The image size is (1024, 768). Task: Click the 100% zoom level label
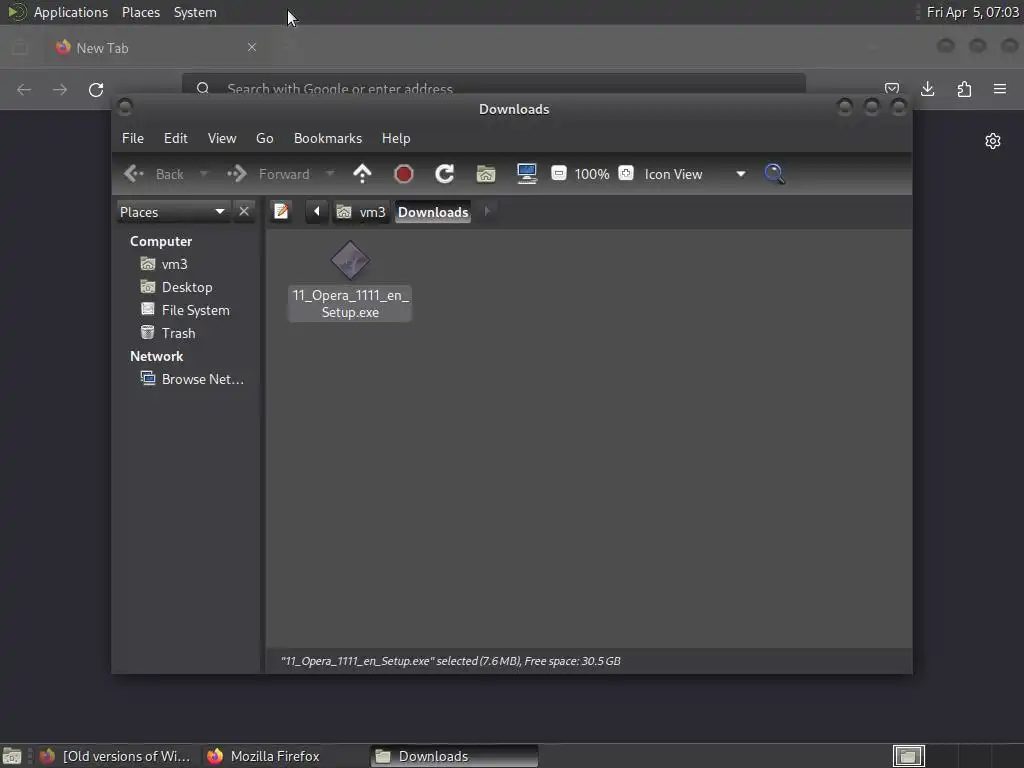pyautogui.click(x=592, y=174)
